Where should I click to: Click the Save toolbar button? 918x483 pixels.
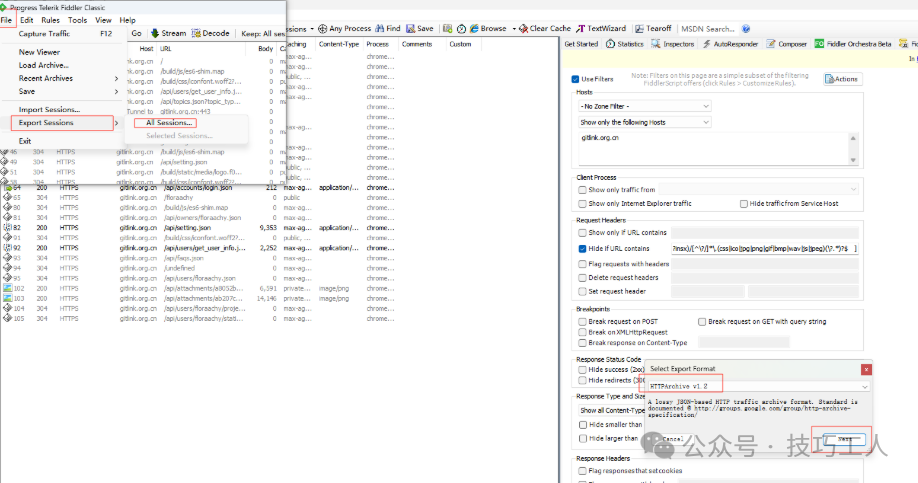pyautogui.click(x=420, y=28)
